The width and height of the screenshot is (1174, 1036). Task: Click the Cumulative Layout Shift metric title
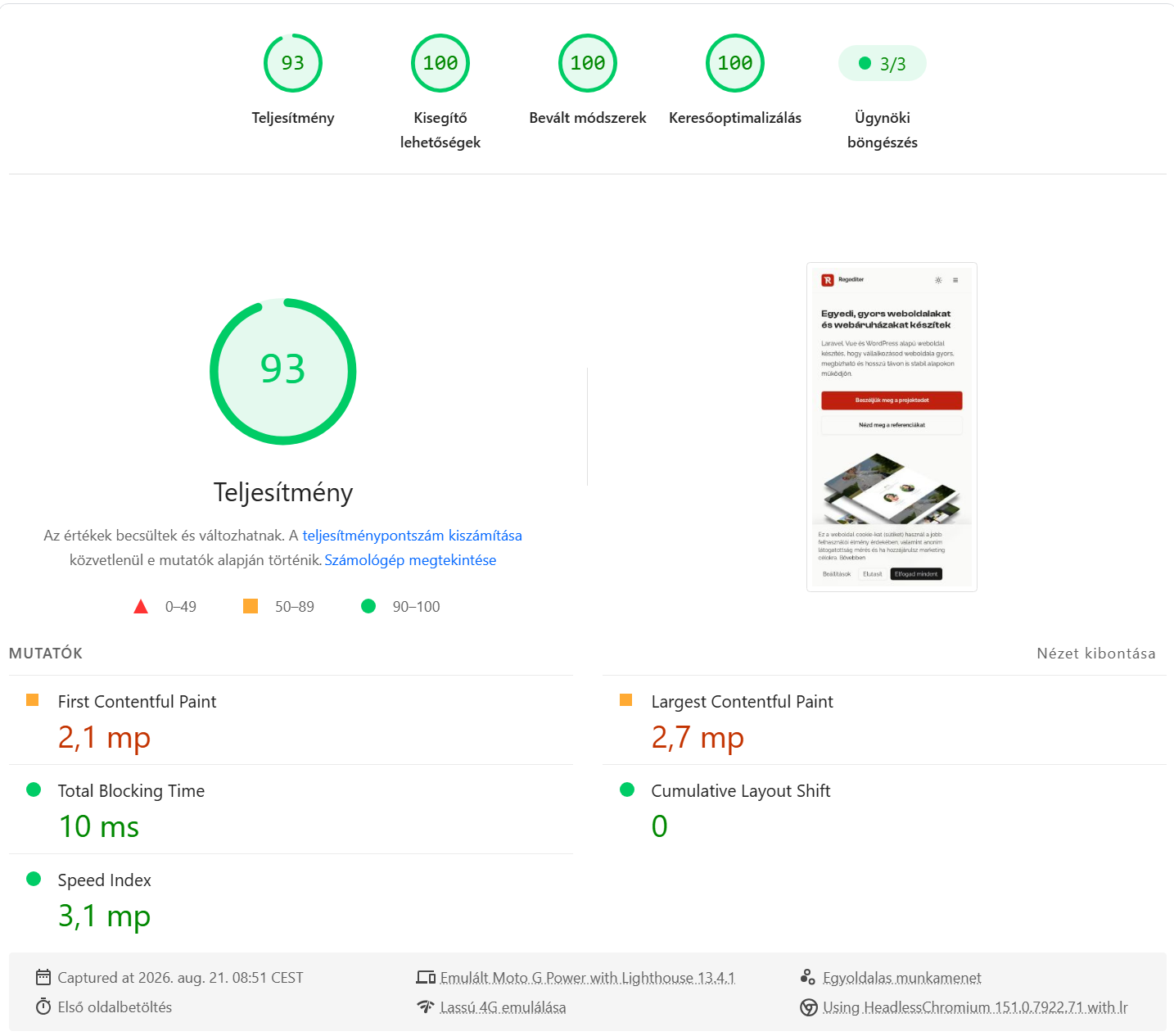741,791
